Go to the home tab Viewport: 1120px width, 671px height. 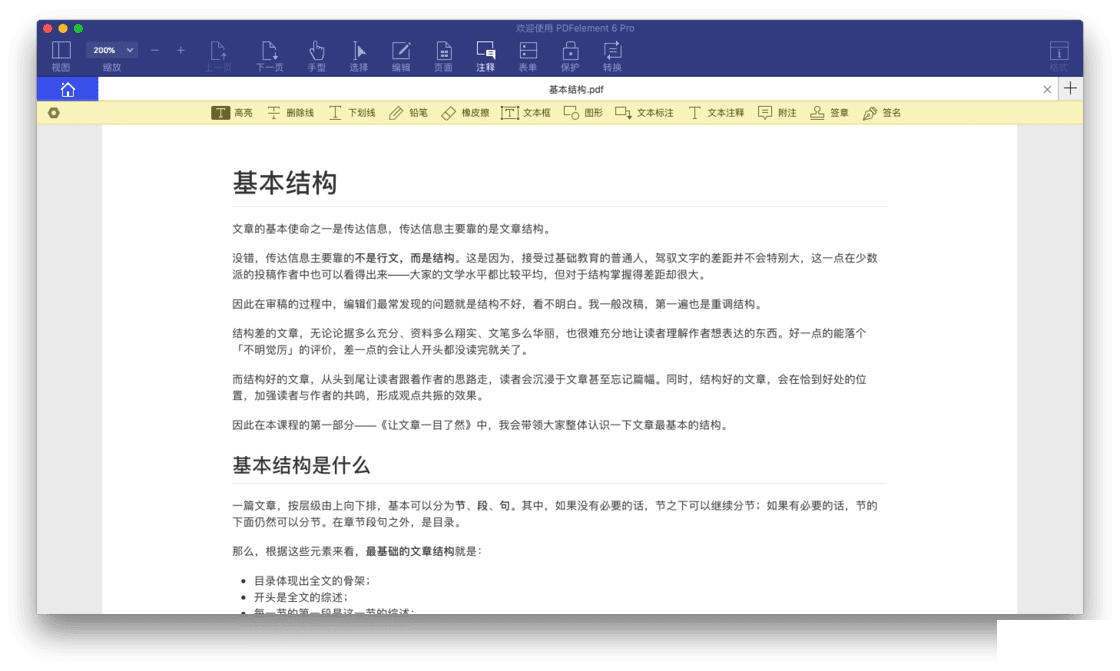[x=68, y=89]
